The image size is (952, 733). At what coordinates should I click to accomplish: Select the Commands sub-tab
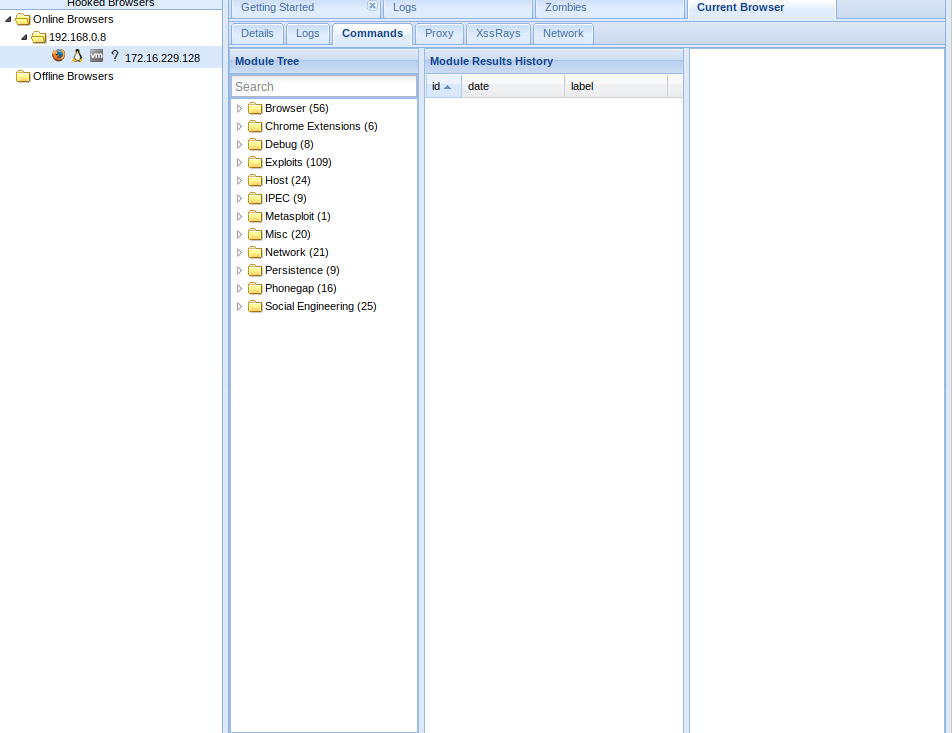click(x=372, y=34)
